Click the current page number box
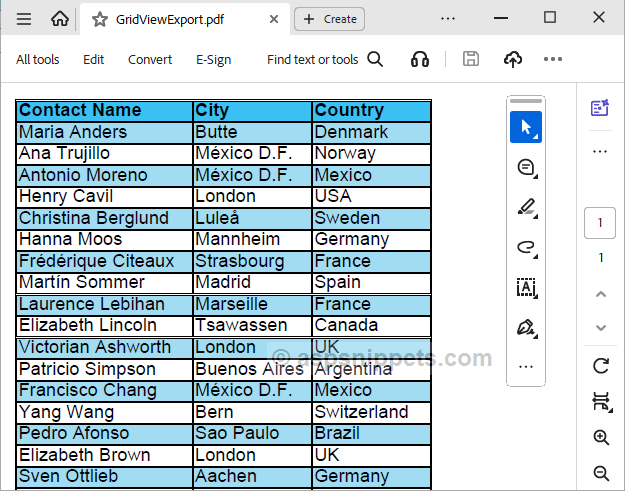The height and width of the screenshot is (491, 625). tap(600, 223)
